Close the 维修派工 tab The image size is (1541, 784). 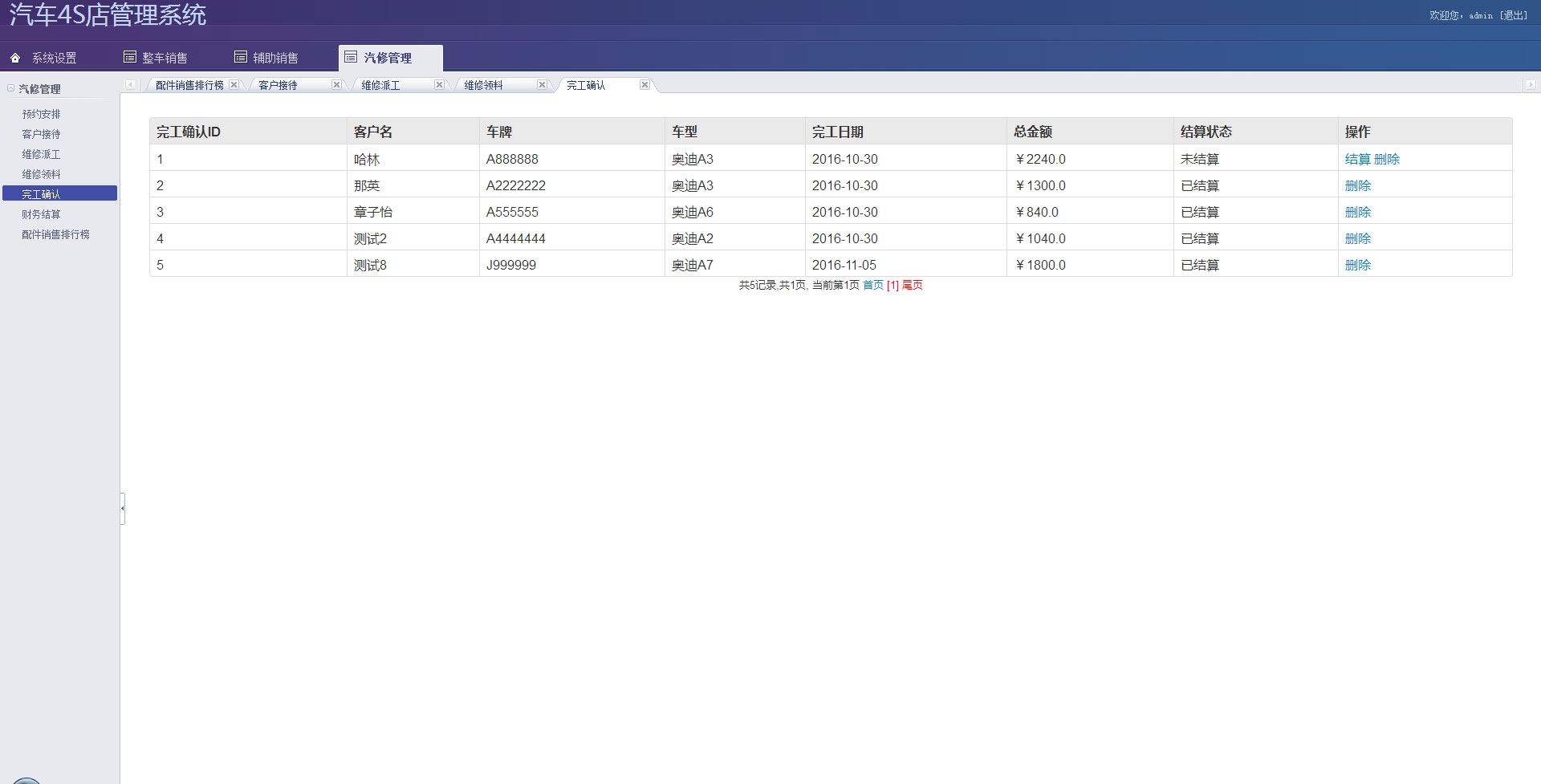pos(439,85)
